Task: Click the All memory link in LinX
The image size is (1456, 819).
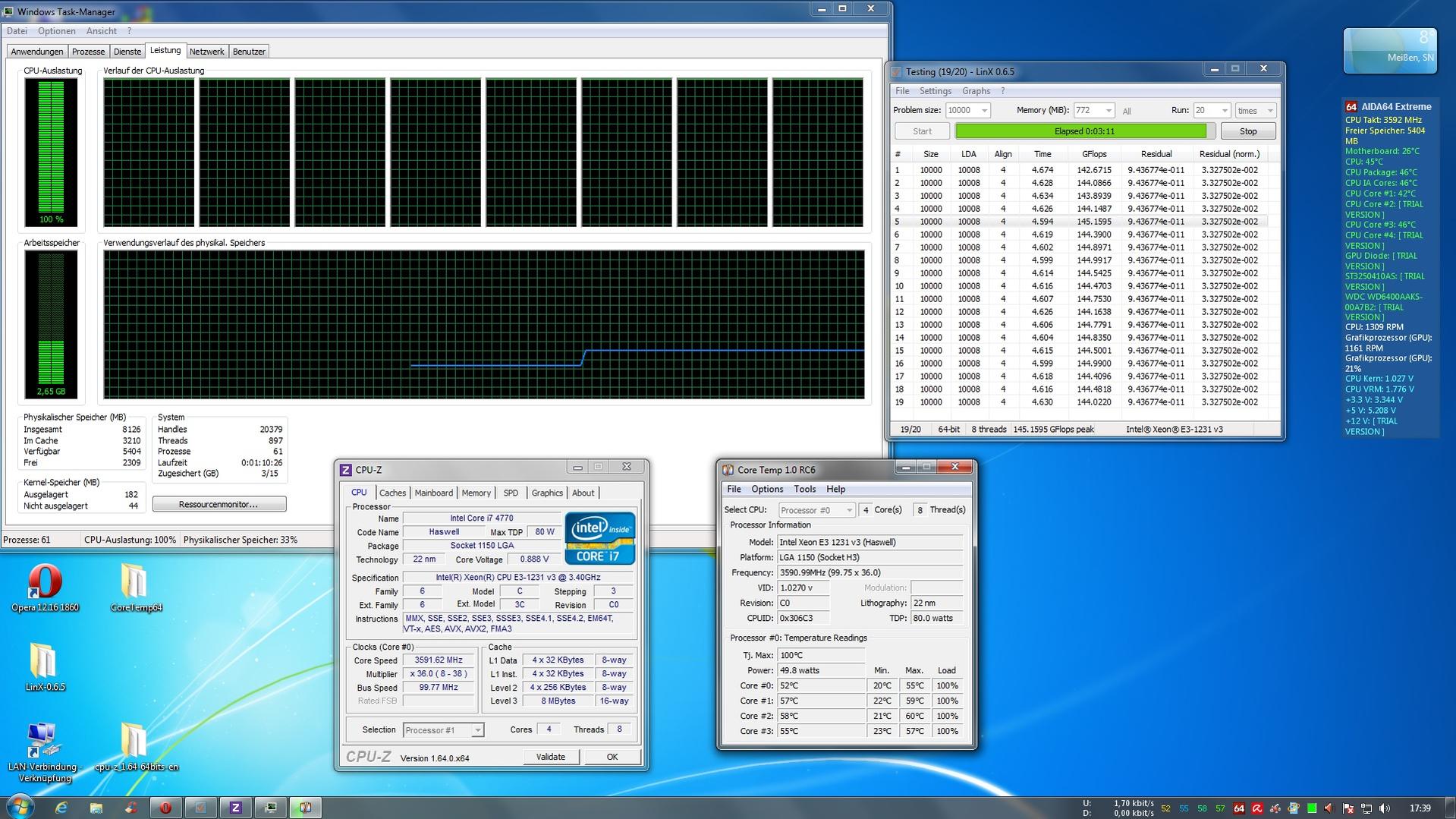Action: (x=1127, y=111)
